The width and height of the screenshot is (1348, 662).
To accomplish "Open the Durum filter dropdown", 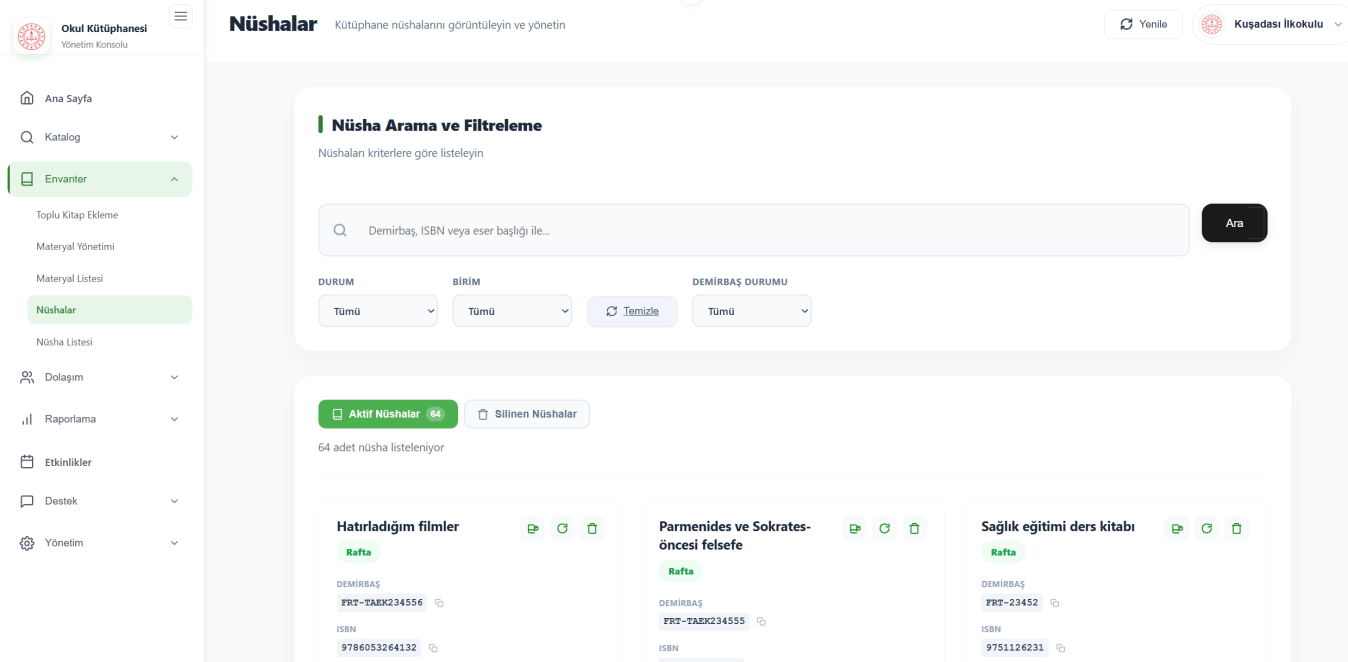I will (x=378, y=311).
